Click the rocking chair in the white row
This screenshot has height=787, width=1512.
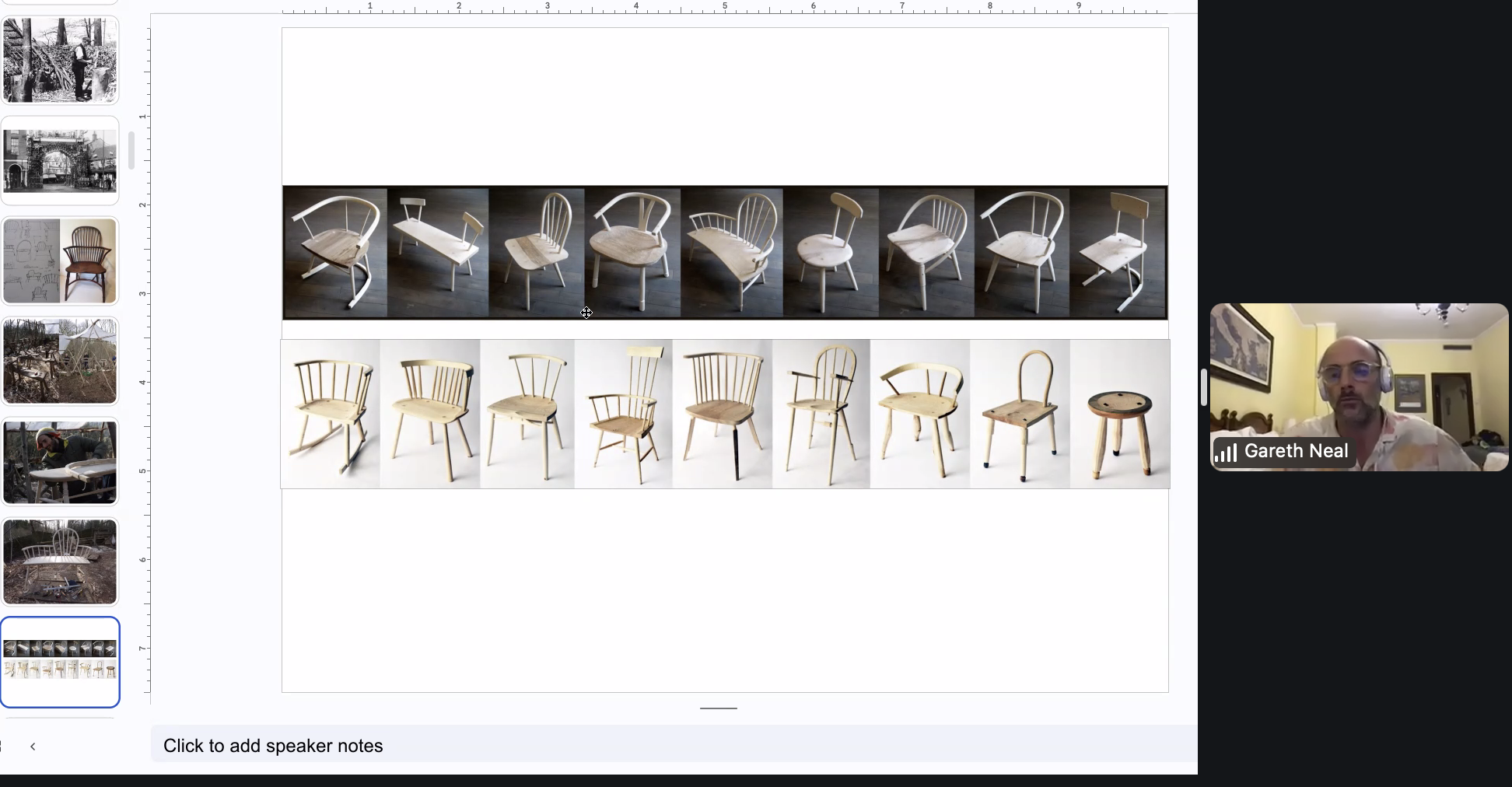tap(331, 414)
